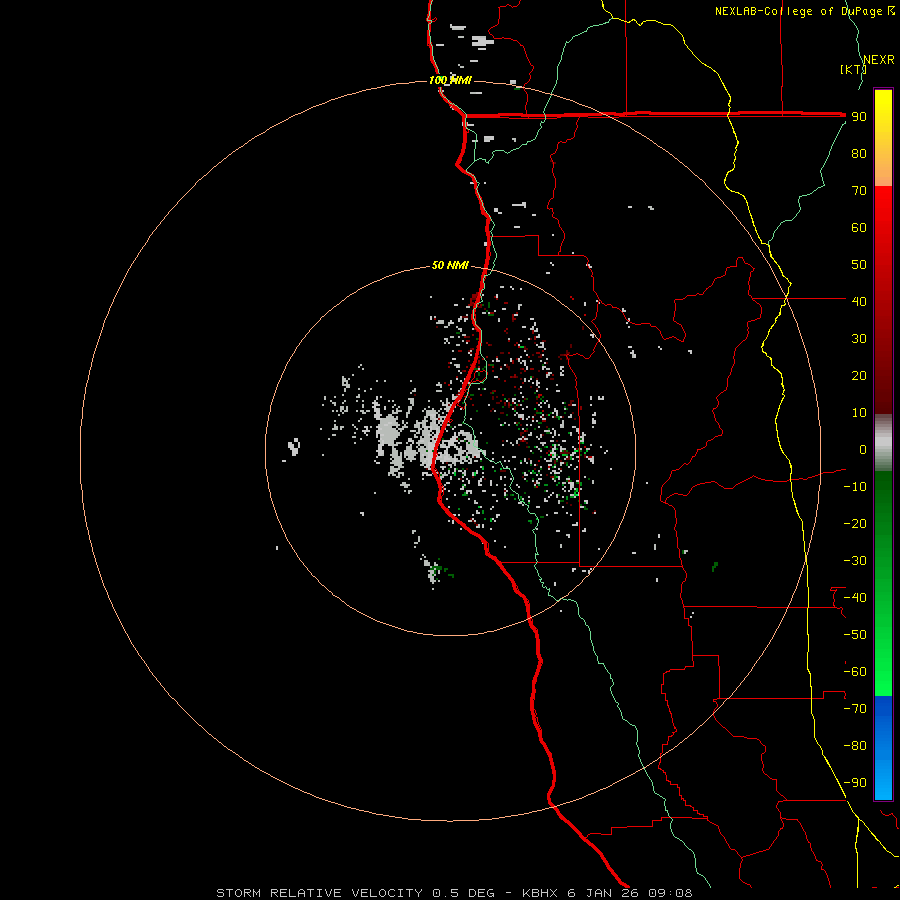
Task: Select the 0 value on velocity scale
Action: pyautogui.click(x=863, y=449)
